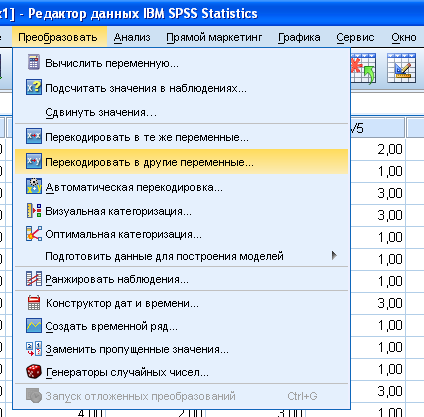Choose Автоматическая перекодировка...
The height and width of the screenshot is (417, 424).
pos(181,187)
